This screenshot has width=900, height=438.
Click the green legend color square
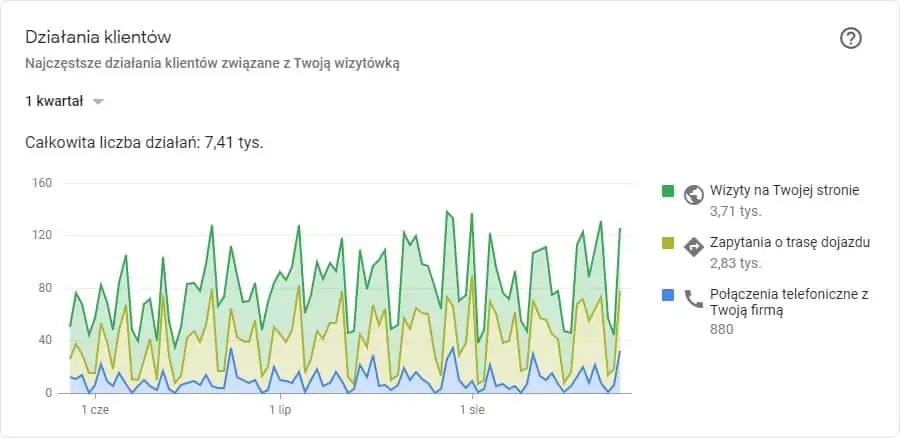pos(668,191)
